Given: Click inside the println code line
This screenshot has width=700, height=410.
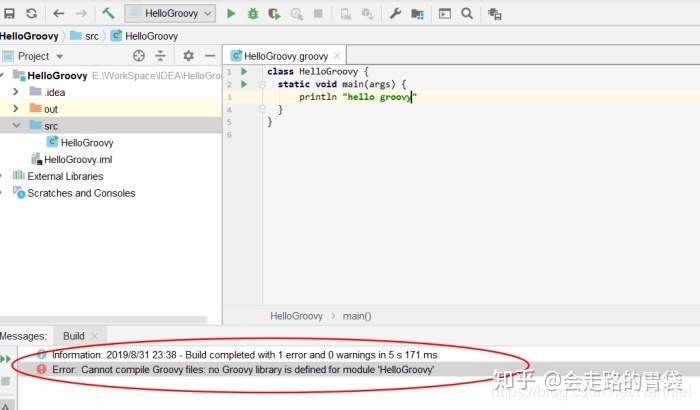Looking at the screenshot, I should 358,96.
